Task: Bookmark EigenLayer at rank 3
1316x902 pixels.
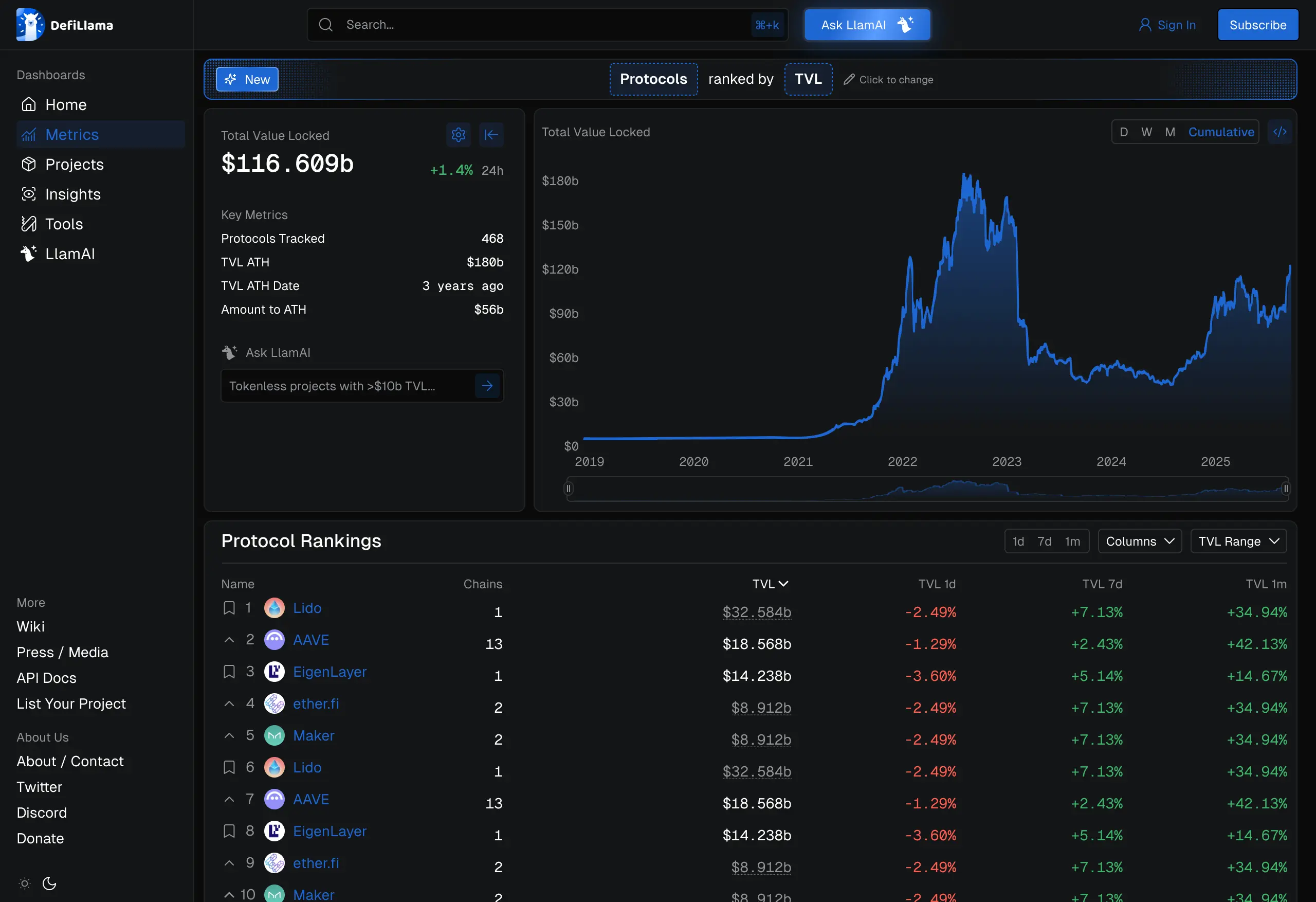Action: [229, 673]
